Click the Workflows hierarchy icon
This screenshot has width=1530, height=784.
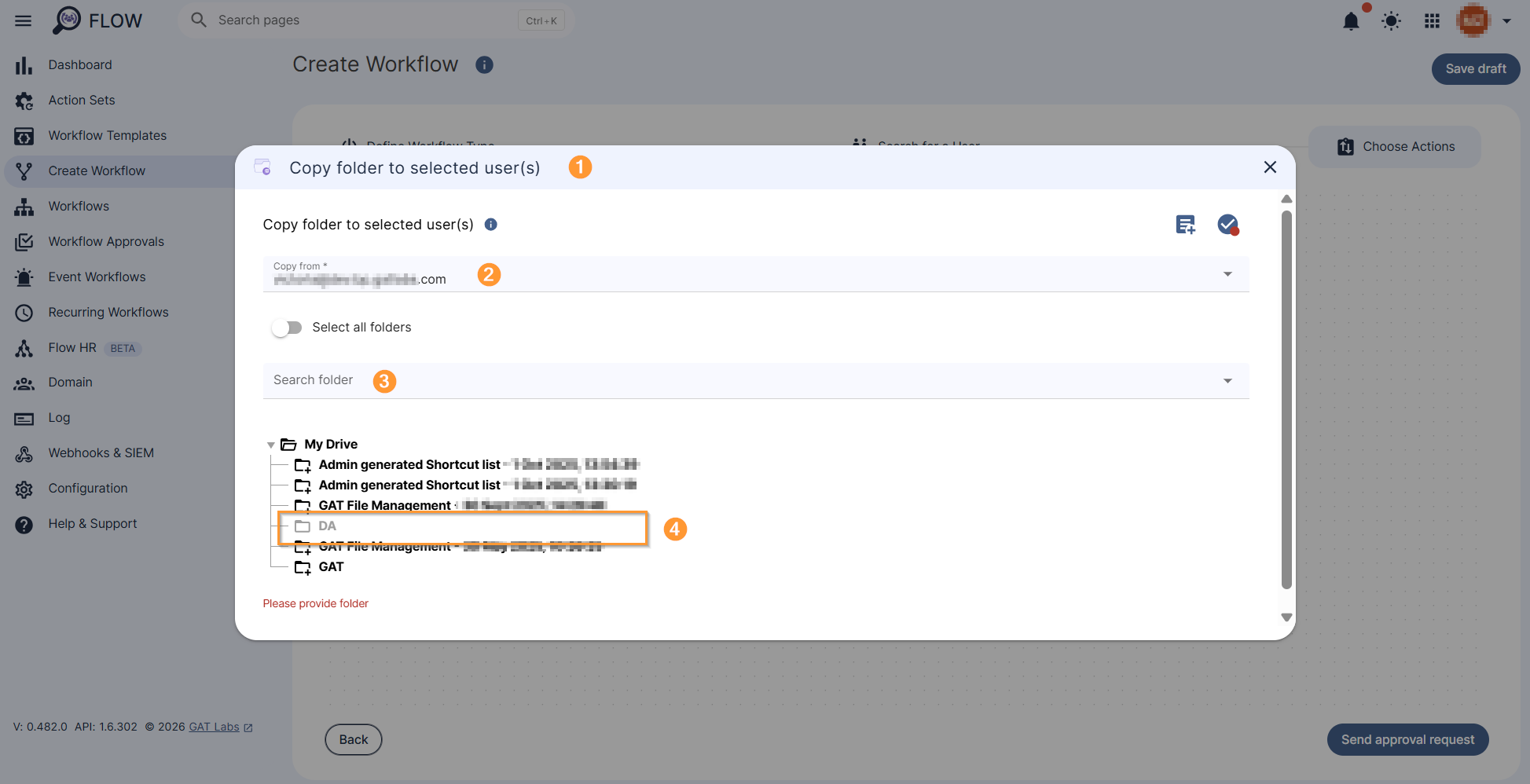pyautogui.click(x=24, y=207)
